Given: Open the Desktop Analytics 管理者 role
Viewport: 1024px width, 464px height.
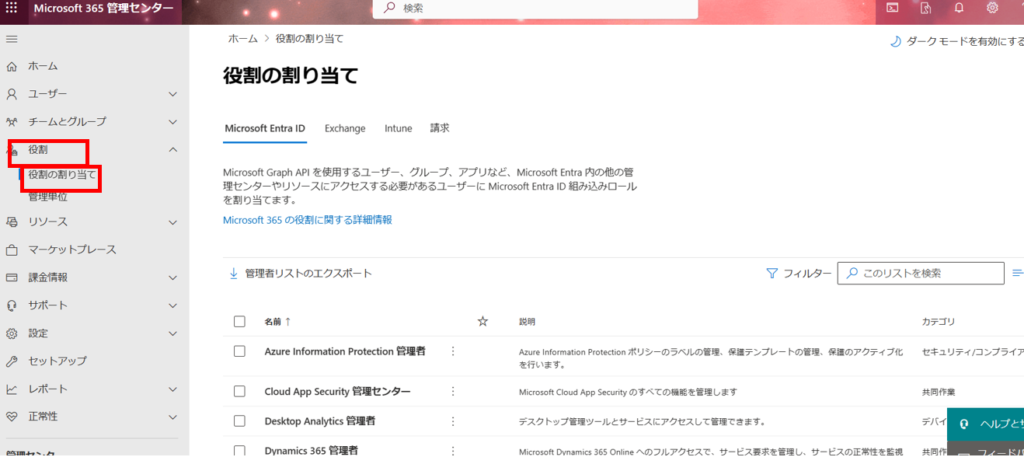Looking at the screenshot, I should [320, 421].
